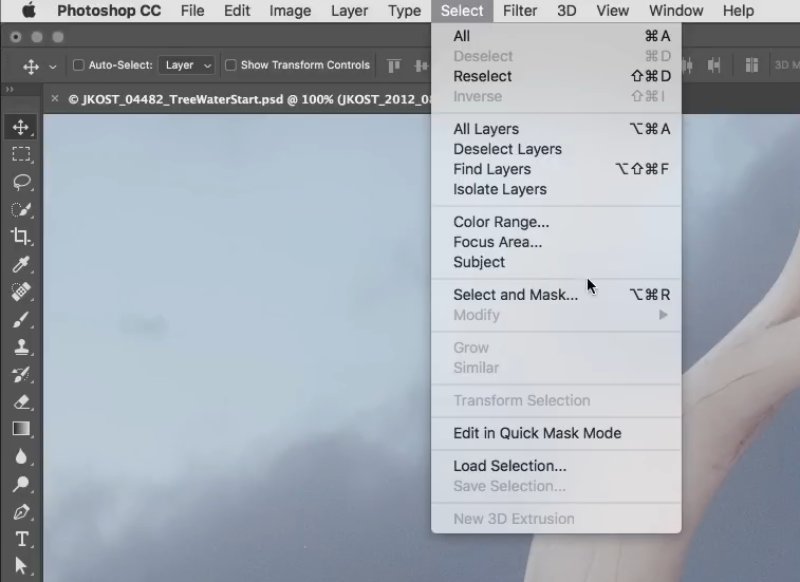The width and height of the screenshot is (800, 582).
Task: Open the Move tool preset picker arrow
Action: coord(53,67)
